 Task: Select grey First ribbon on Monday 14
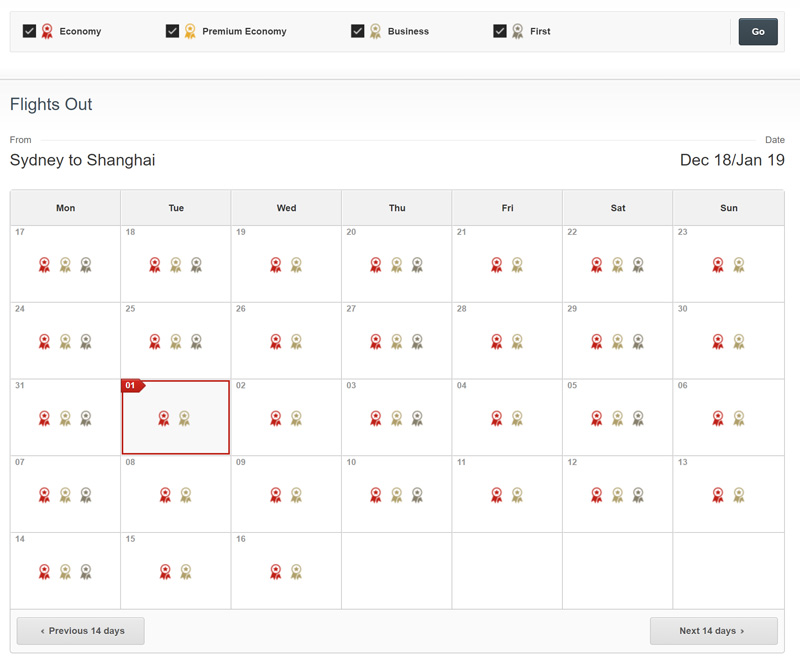[x=86, y=572]
